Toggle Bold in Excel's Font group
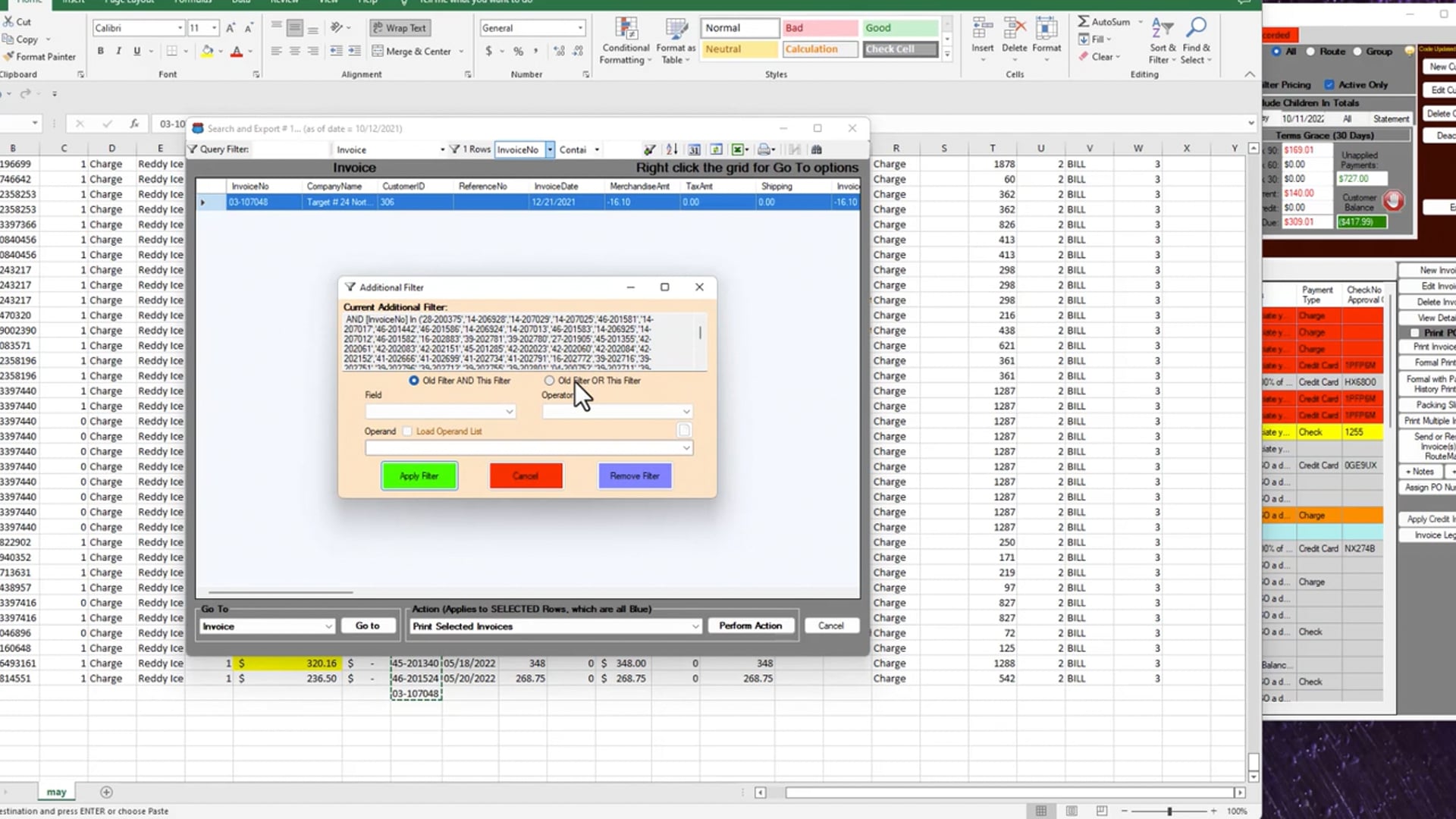The width and height of the screenshot is (1456, 819). click(100, 51)
